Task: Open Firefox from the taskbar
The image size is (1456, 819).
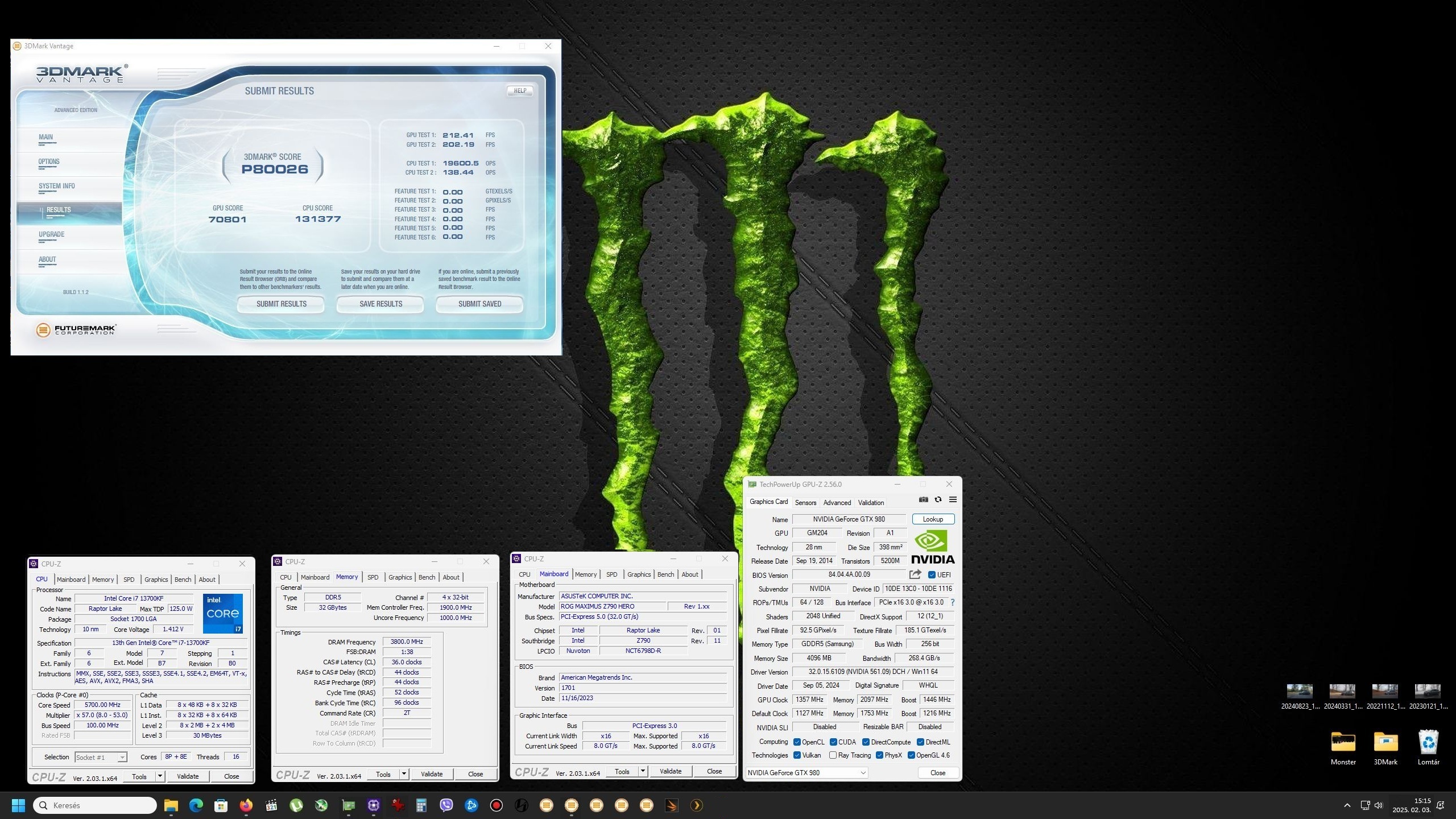Action: 246,805
